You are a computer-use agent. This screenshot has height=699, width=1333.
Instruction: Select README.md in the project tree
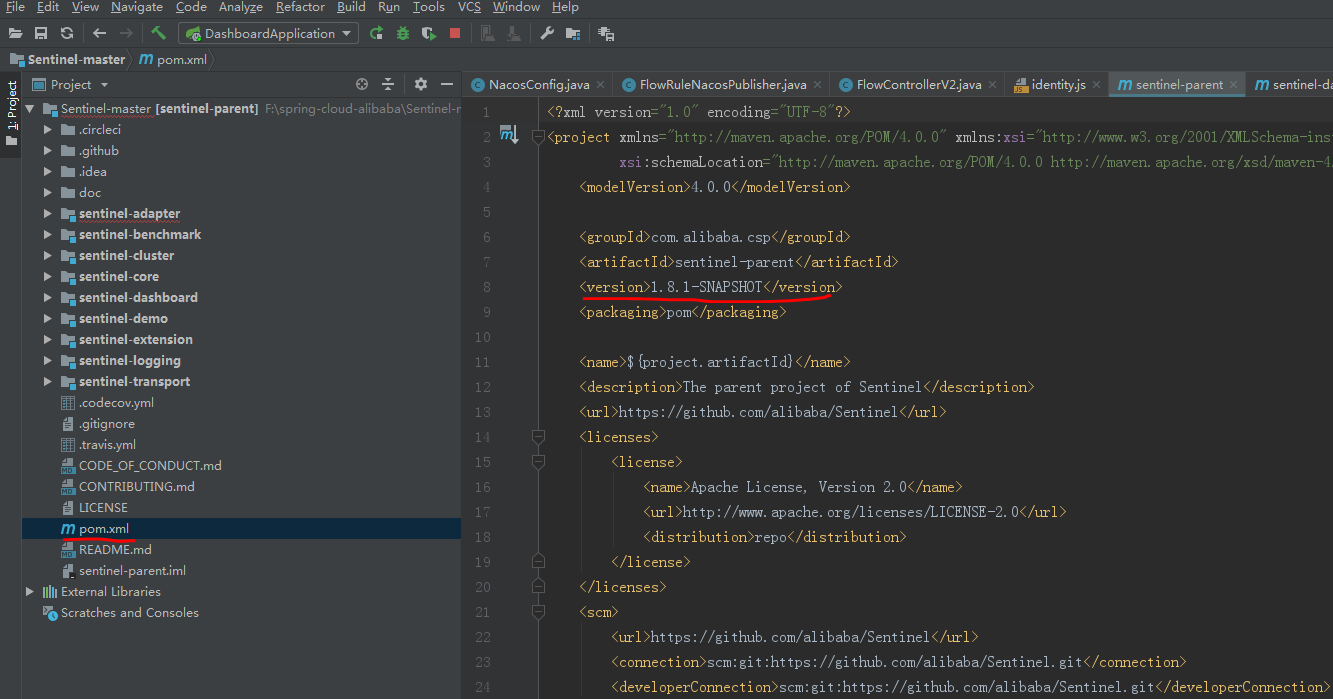[115, 549]
